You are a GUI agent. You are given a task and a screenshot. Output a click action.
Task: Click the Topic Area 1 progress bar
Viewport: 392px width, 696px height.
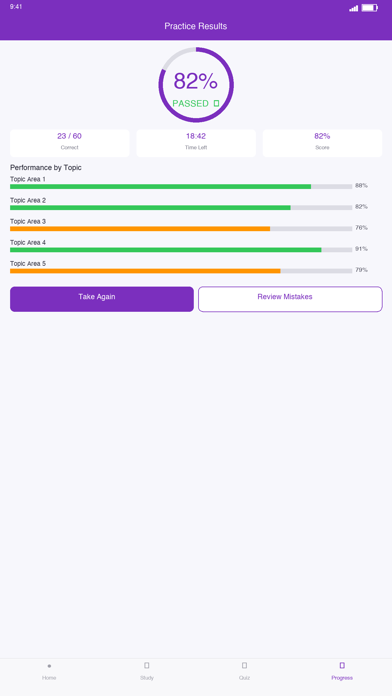click(x=181, y=186)
